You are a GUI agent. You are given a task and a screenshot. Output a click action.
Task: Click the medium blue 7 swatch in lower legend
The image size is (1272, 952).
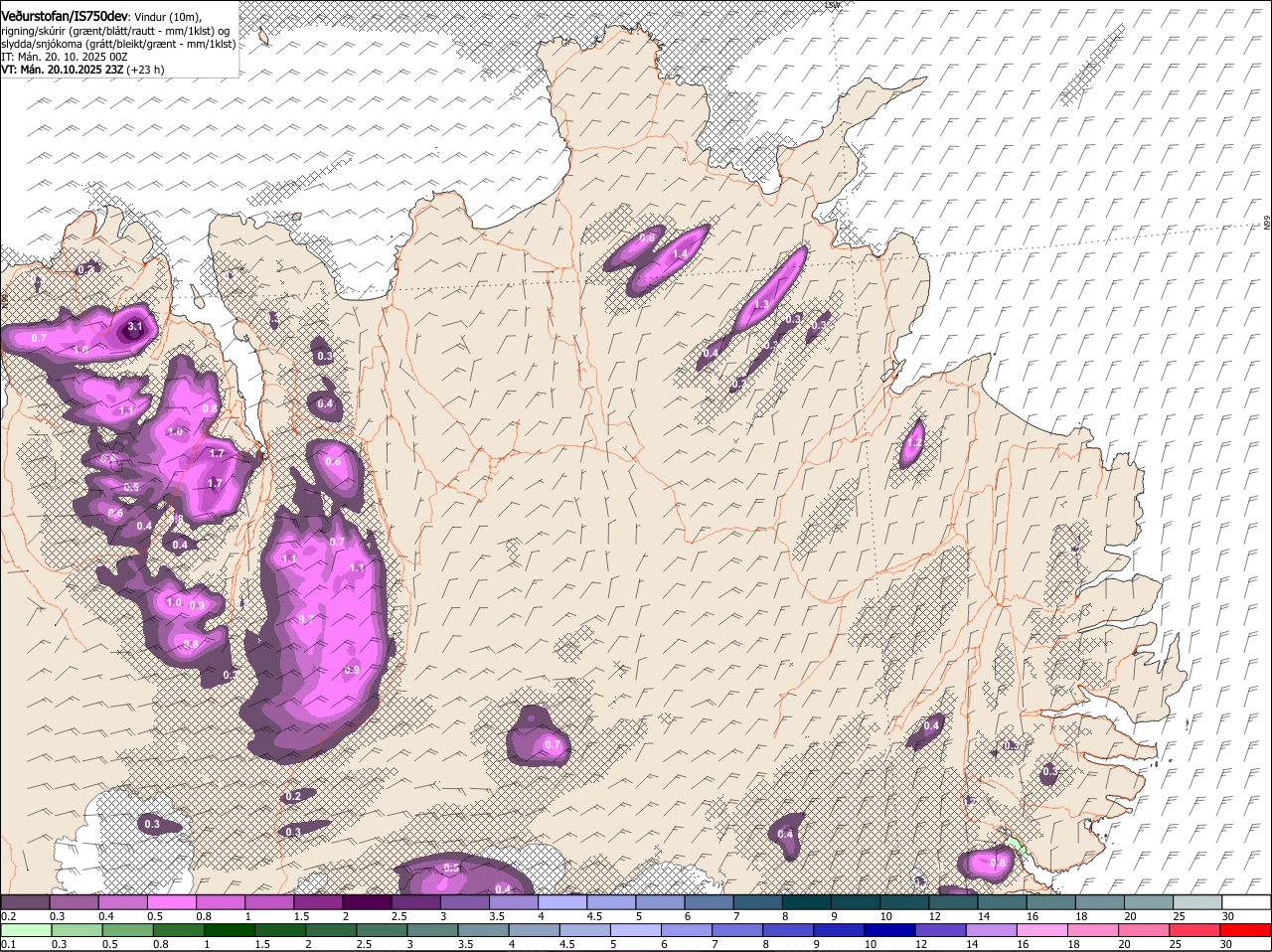737,930
